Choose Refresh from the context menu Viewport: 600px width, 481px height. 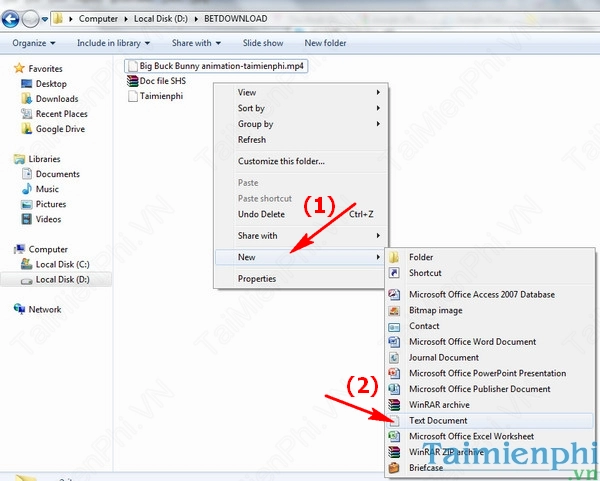pyautogui.click(x=302, y=140)
